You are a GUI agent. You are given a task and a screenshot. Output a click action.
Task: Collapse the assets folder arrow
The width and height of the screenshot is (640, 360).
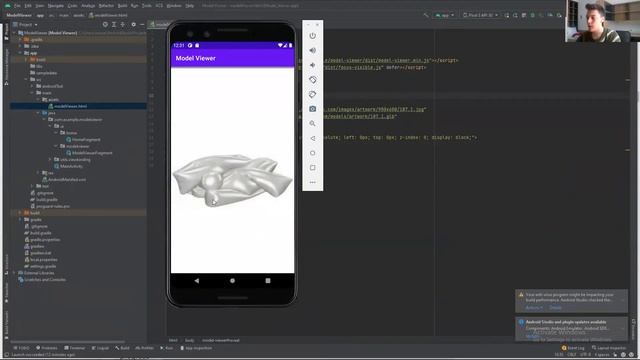pyautogui.click(x=38, y=100)
